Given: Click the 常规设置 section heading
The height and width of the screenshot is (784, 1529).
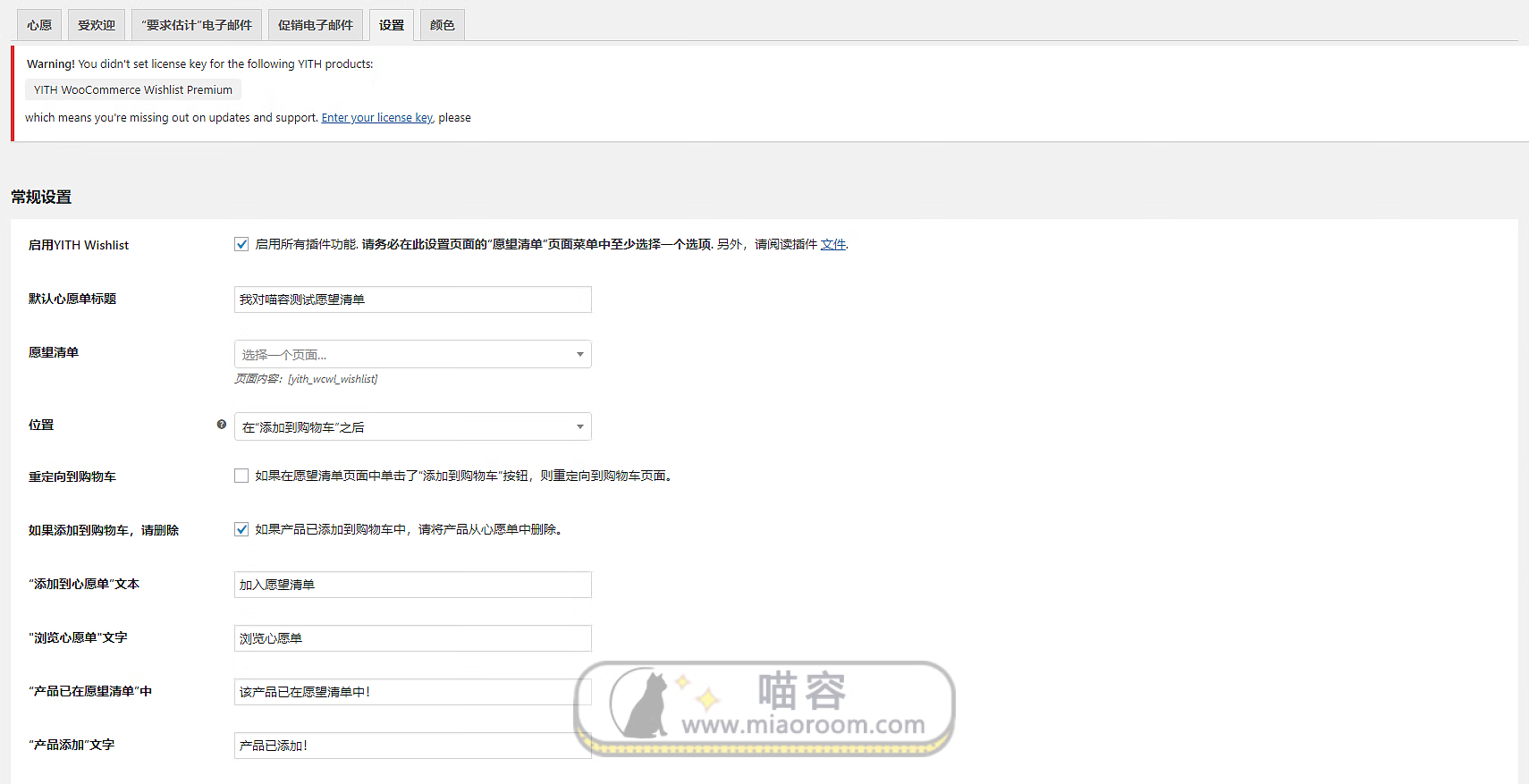Looking at the screenshot, I should (41, 197).
